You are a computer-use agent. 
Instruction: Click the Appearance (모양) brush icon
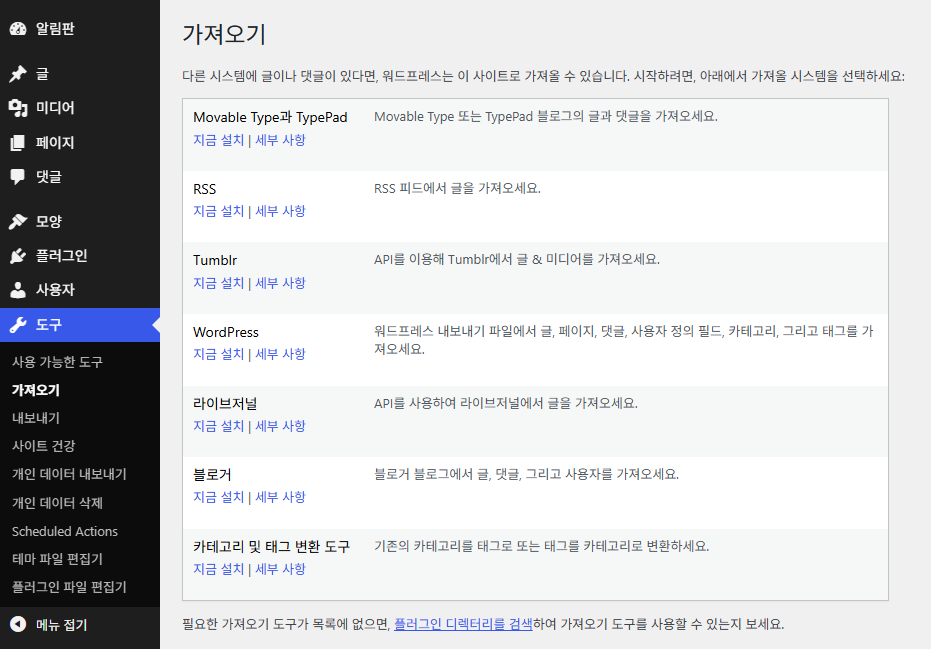pos(18,221)
